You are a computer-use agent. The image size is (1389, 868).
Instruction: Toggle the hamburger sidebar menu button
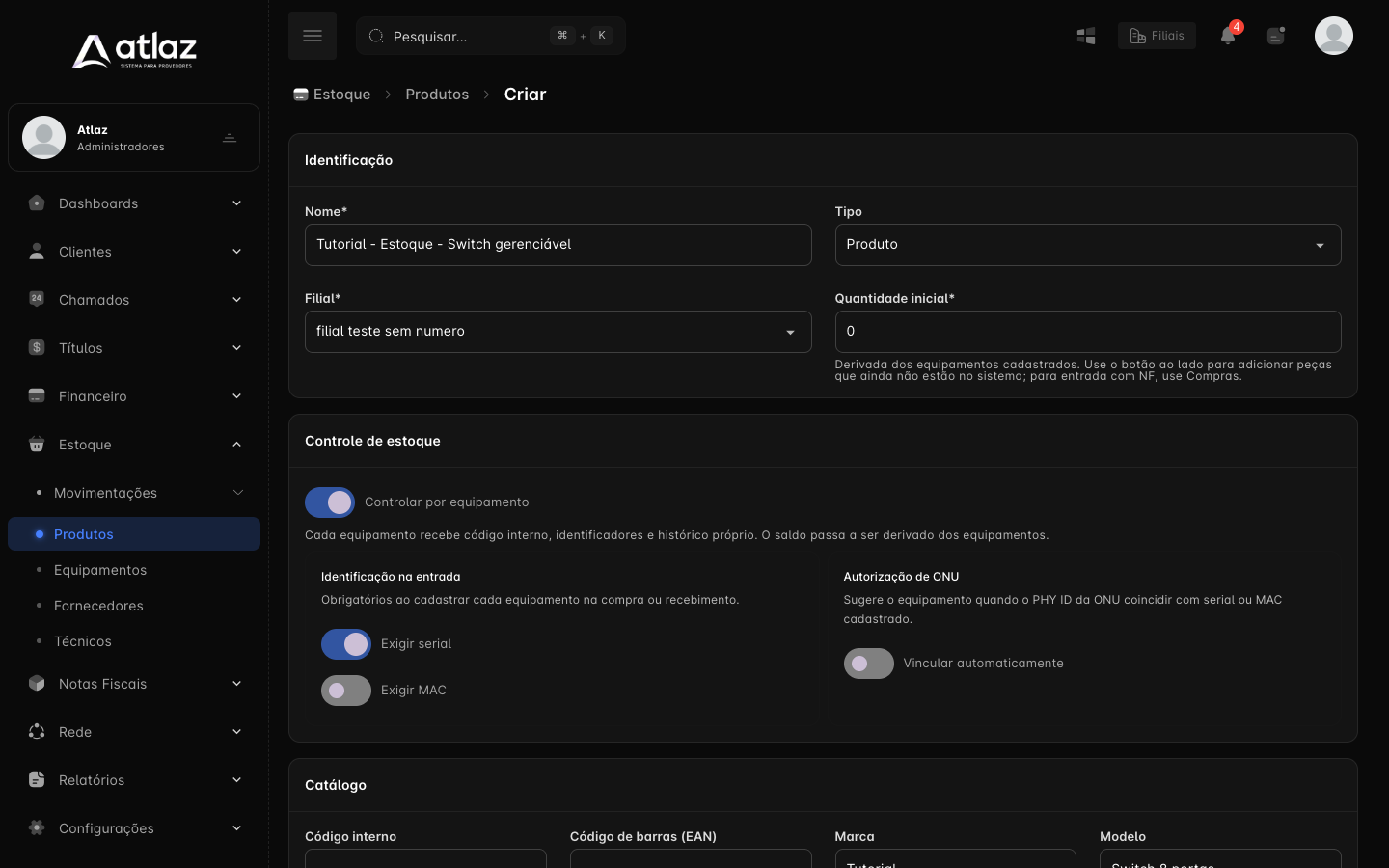[313, 36]
